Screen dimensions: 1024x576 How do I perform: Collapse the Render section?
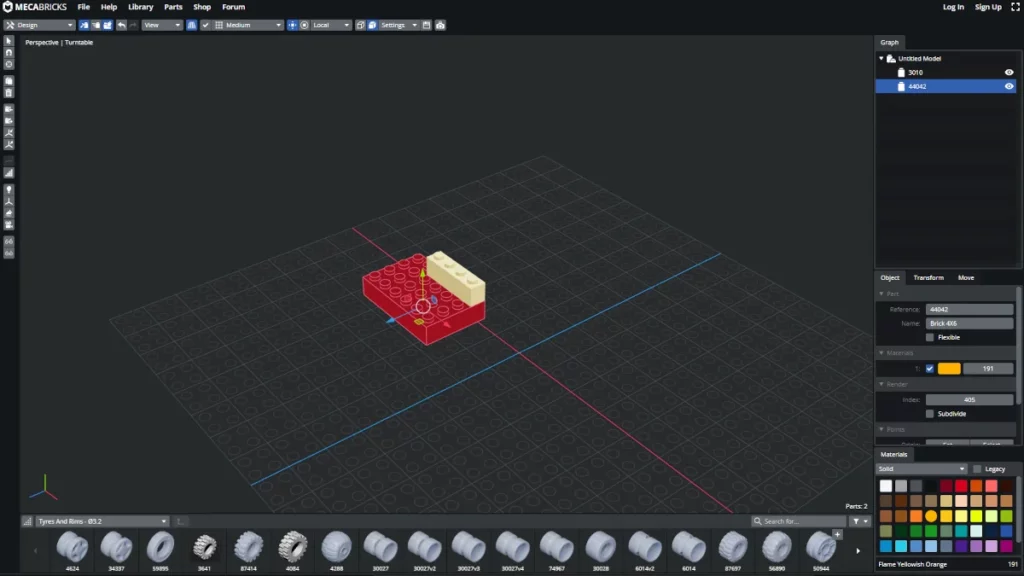(x=882, y=384)
